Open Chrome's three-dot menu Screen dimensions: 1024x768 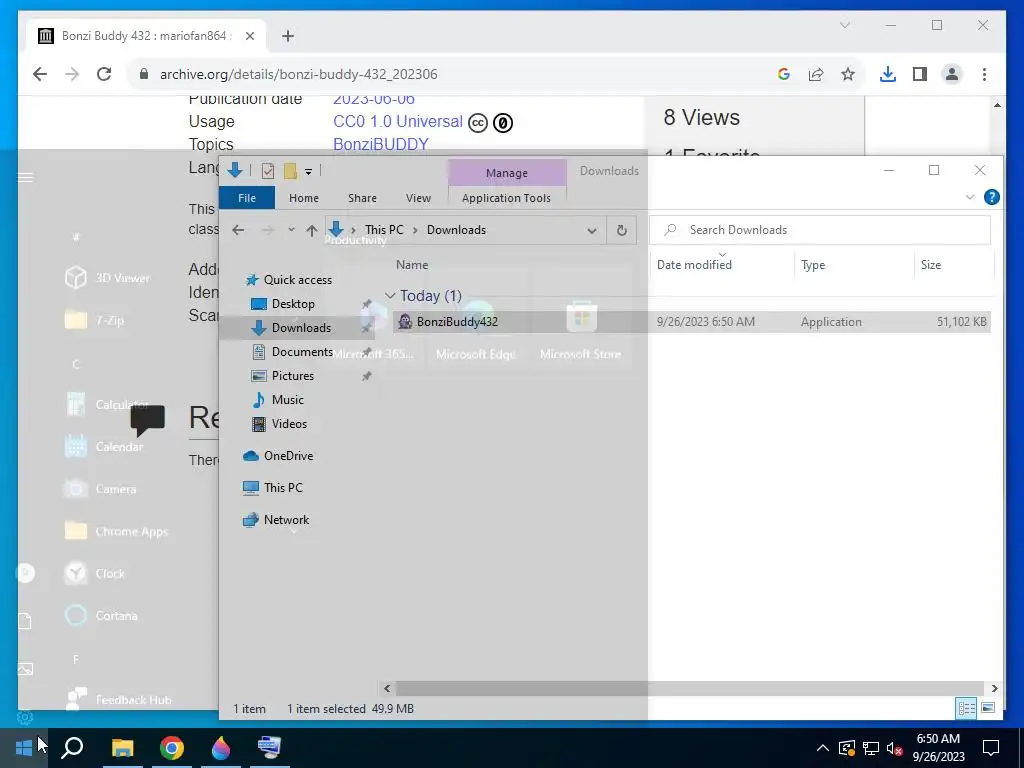(x=984, y=74)
